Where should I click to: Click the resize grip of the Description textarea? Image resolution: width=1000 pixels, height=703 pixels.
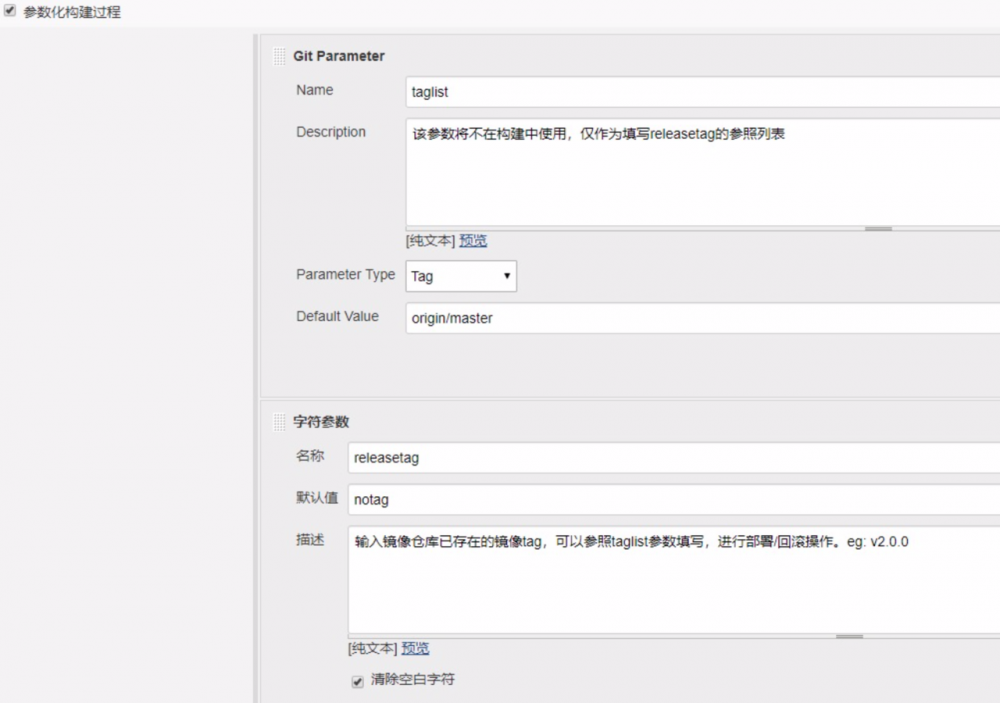tap(879, 227)
